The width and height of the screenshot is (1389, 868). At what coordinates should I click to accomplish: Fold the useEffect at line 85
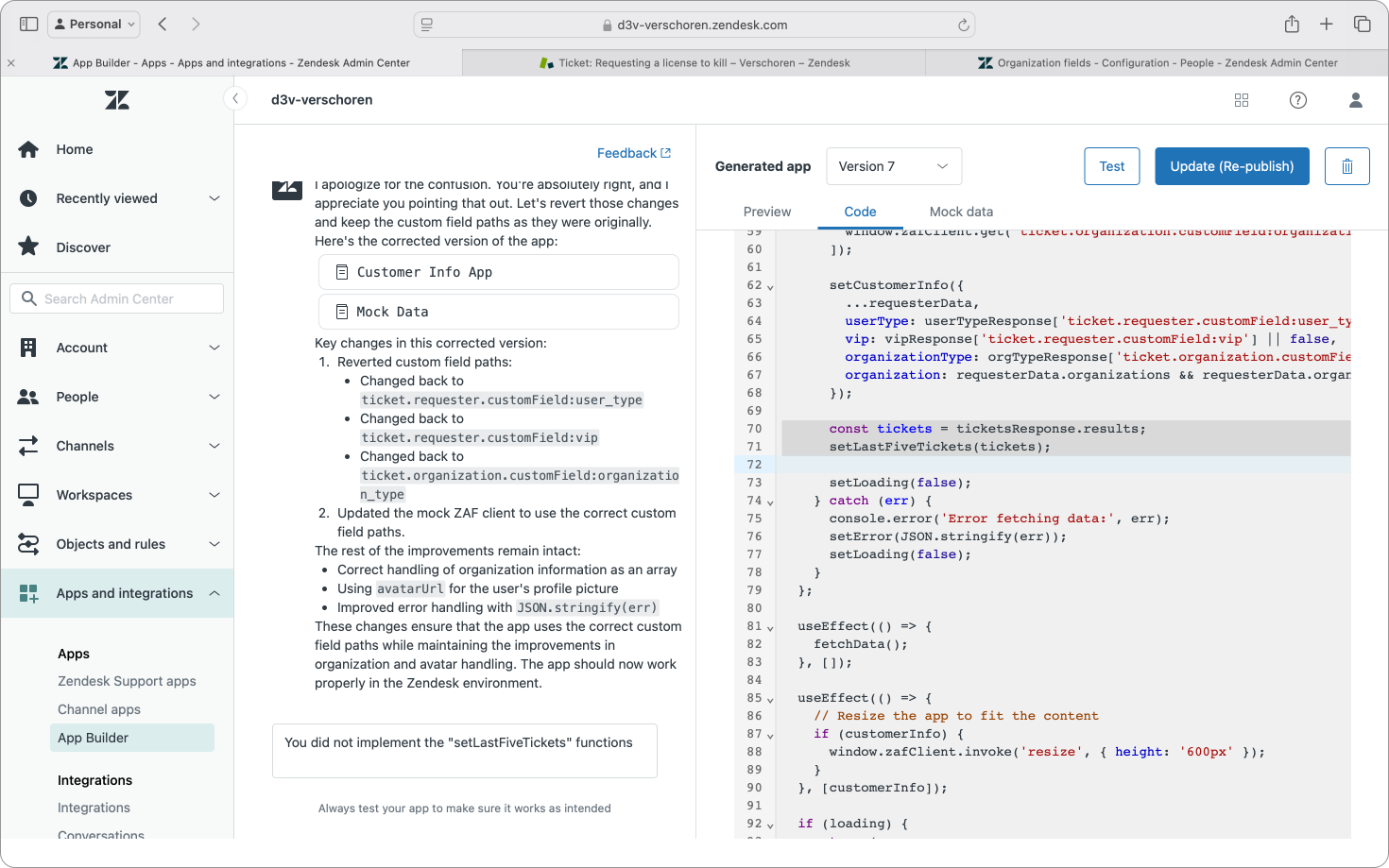pos(770,700)
